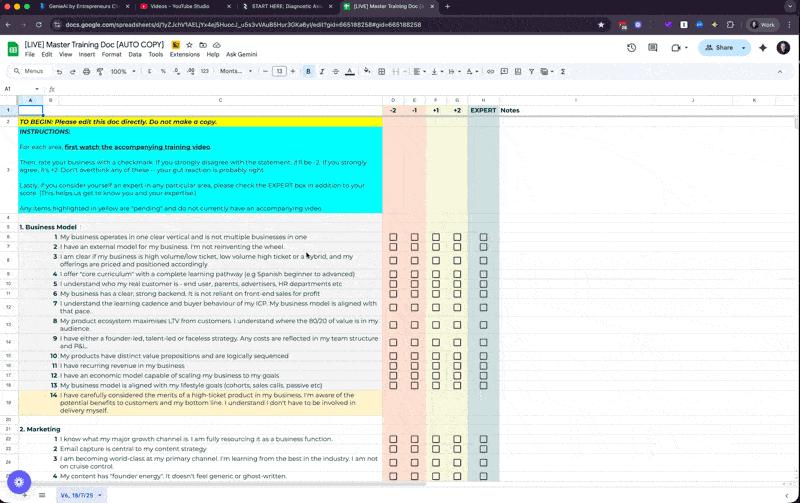Open Google Sheets home logo
This screenshot has width=800, height=503.
(13, 49)
